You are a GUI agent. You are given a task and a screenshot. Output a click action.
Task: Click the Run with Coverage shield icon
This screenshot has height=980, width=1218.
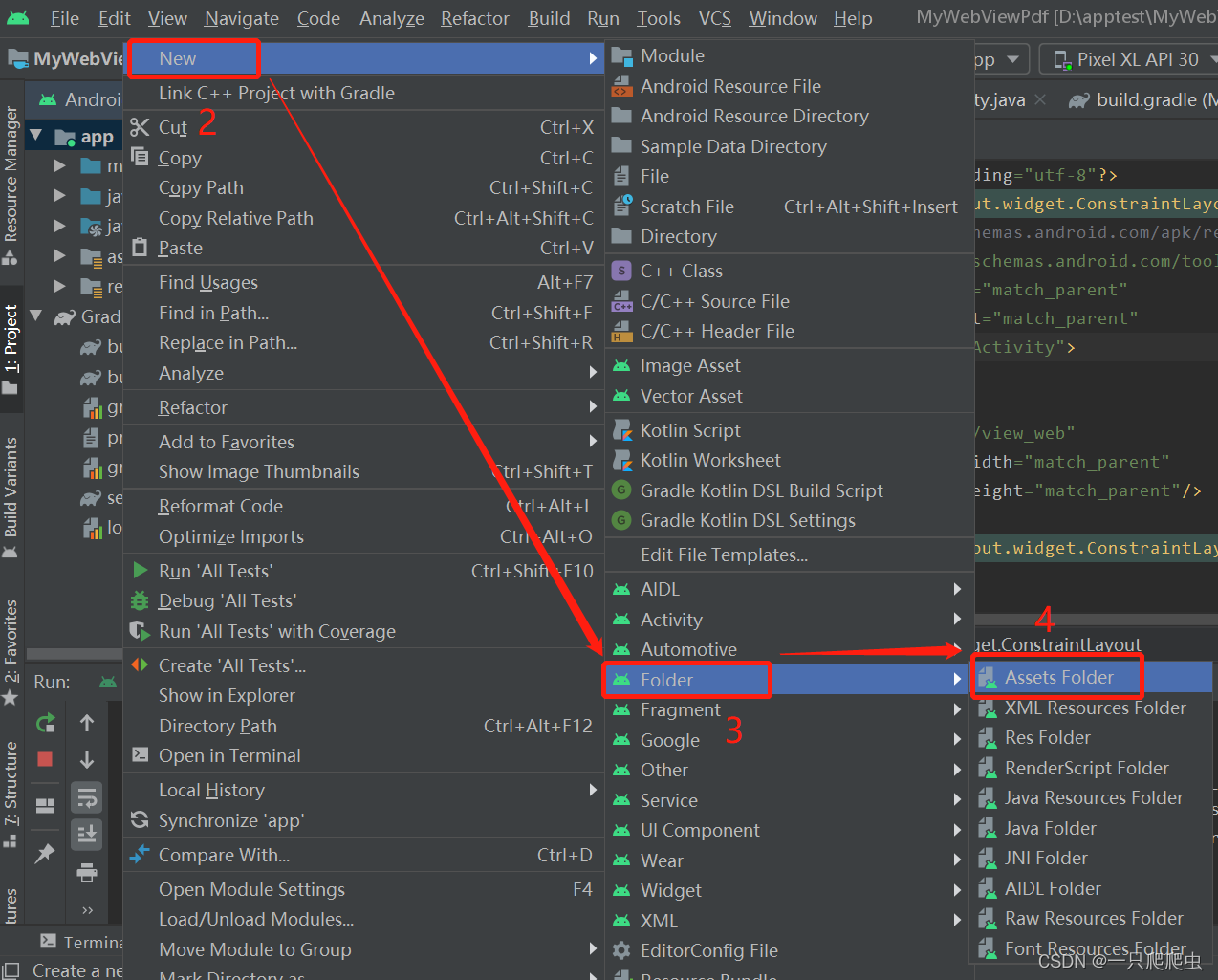pyautogui.click(x=140, y=631)
